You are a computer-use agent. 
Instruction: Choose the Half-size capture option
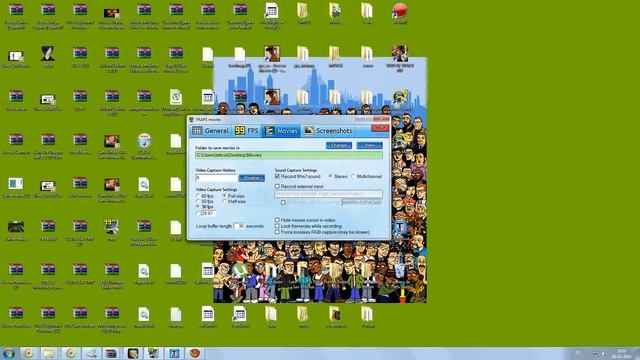coord(224,202)
